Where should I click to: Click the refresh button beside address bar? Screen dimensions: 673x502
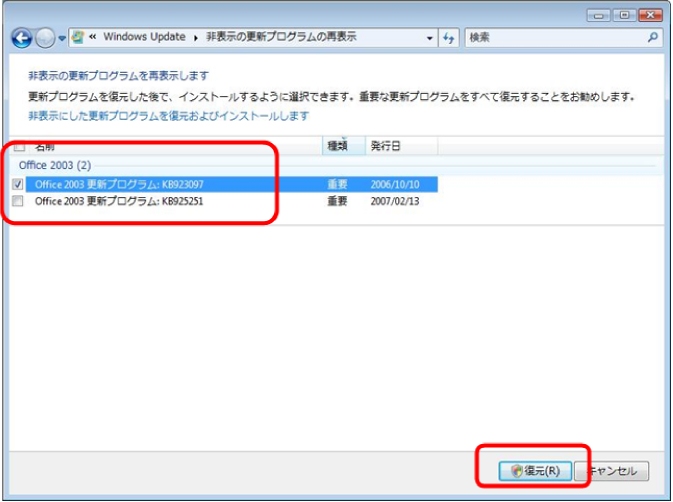tap(449, 38)
